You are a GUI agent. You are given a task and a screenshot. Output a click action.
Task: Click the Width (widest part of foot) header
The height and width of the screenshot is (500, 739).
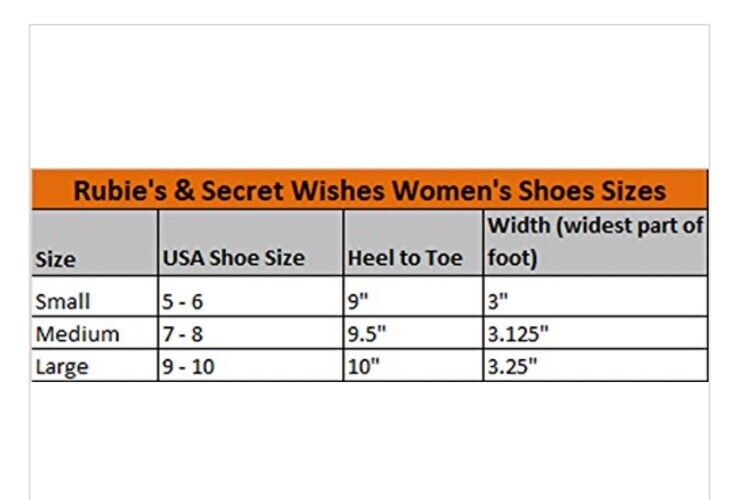596,242
